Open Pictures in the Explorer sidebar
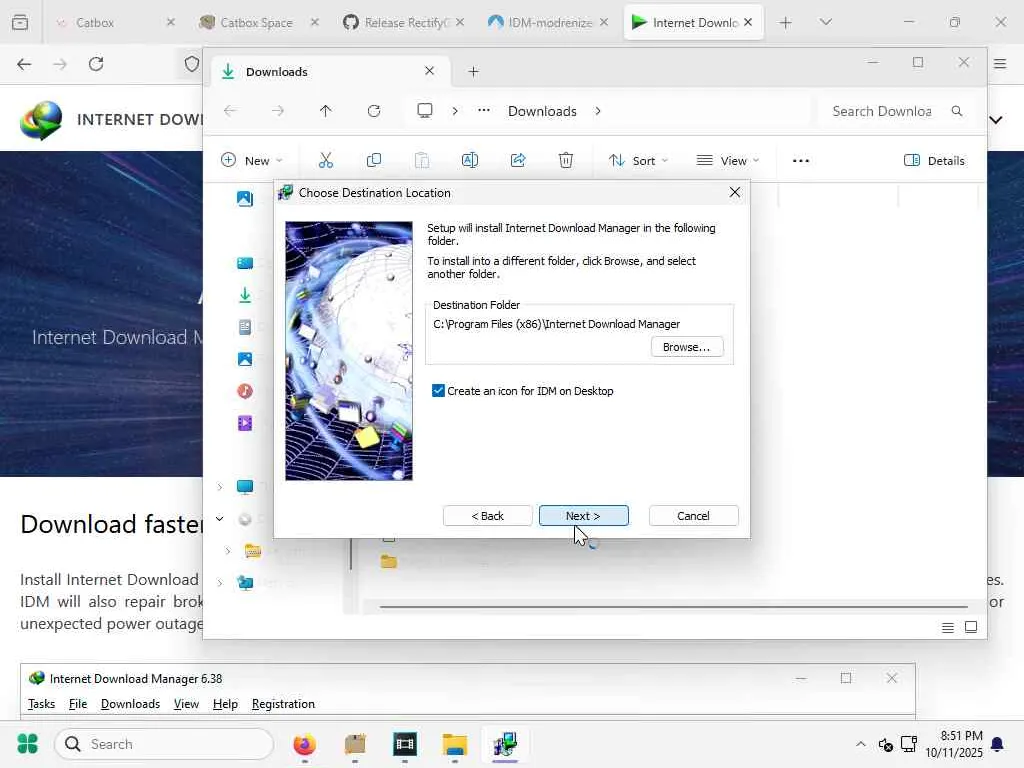The width and height of the screenshot is (1024, 768). (245, 359)
